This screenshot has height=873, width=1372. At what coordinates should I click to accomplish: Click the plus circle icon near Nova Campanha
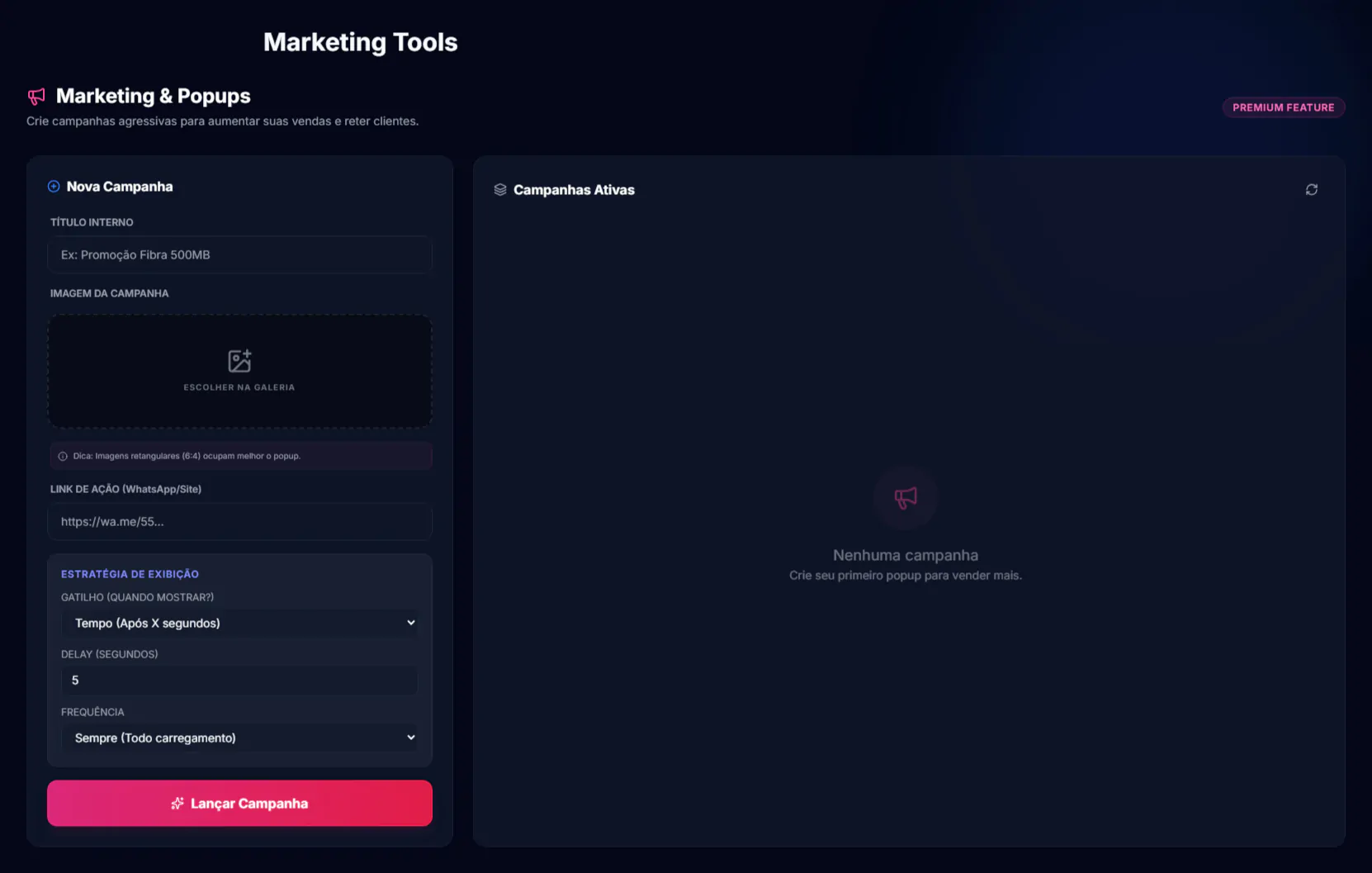(x=54, y=187)
